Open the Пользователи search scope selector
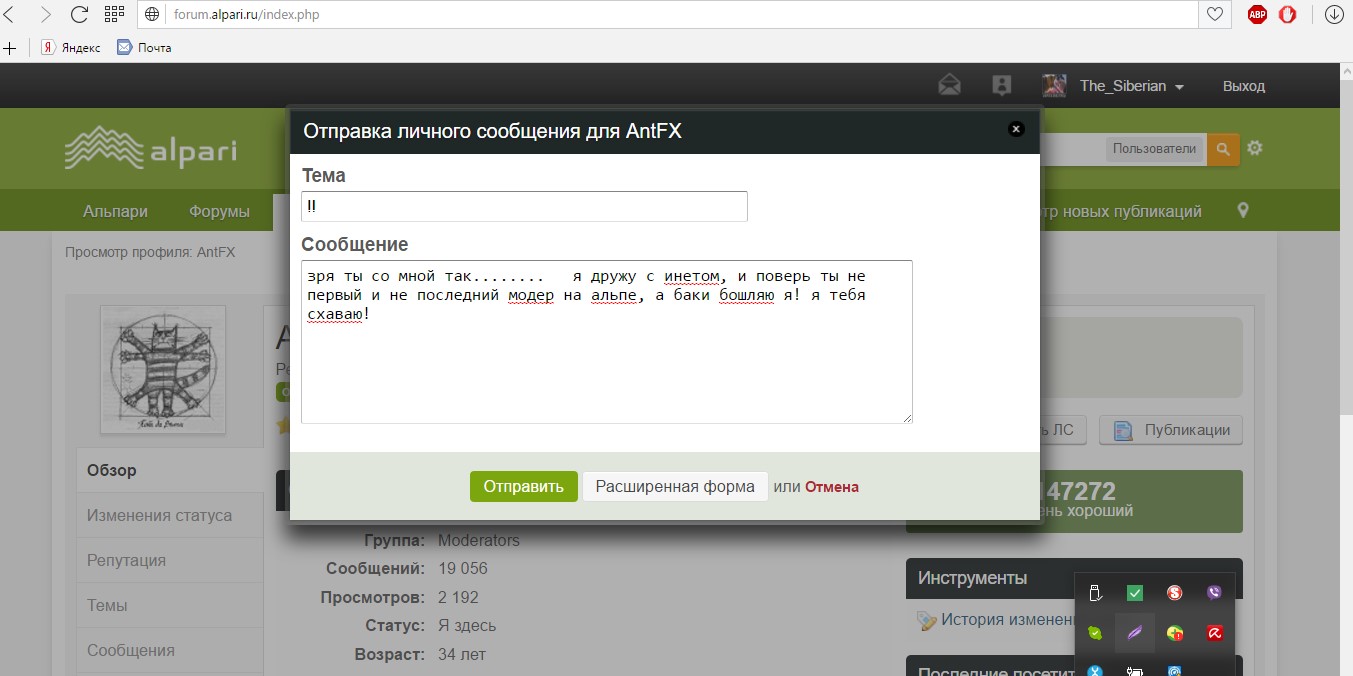This screenshot has height=676, width=1353. 1154,149
